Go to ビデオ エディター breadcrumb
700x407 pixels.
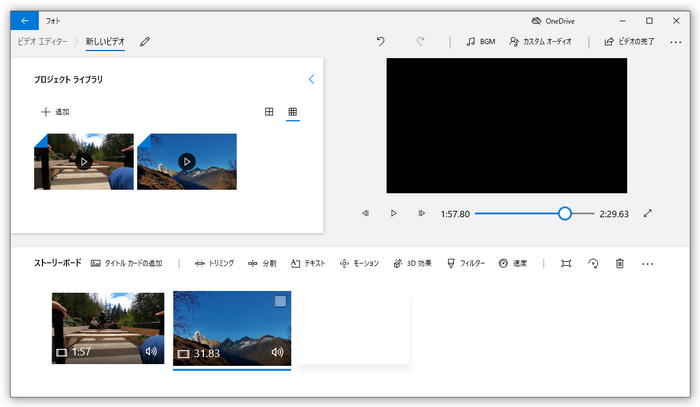coord(42,42)
